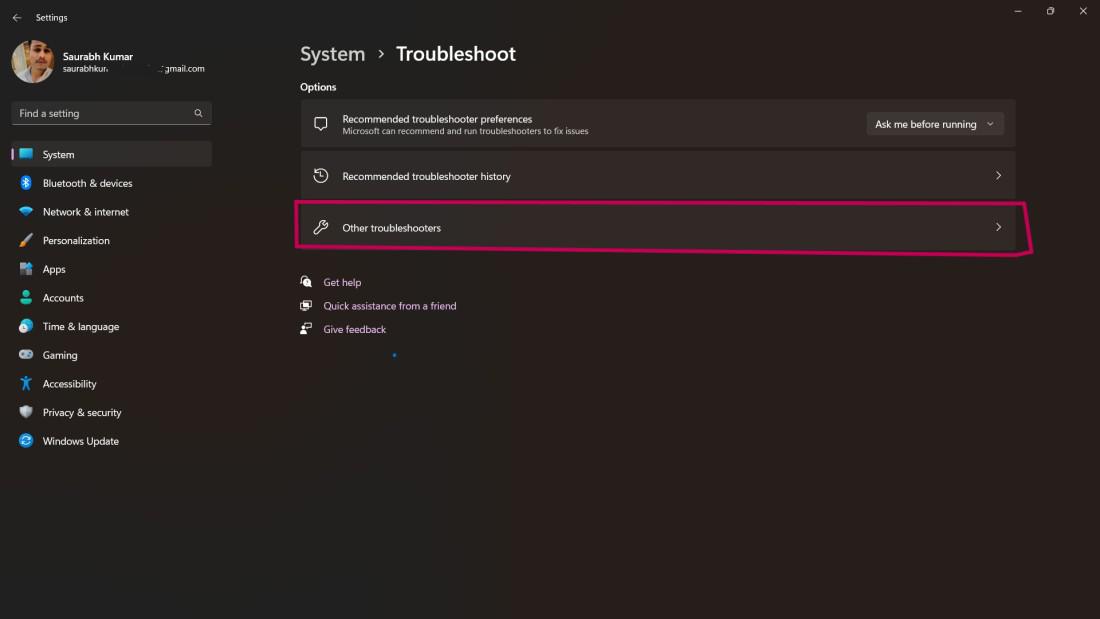
Task: Focus the 'Find a setting' search box
Action: tap(104, 113)
